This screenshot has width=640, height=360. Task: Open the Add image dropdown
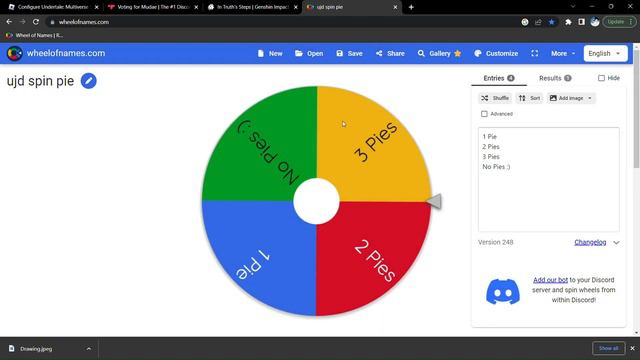[571, 98]
